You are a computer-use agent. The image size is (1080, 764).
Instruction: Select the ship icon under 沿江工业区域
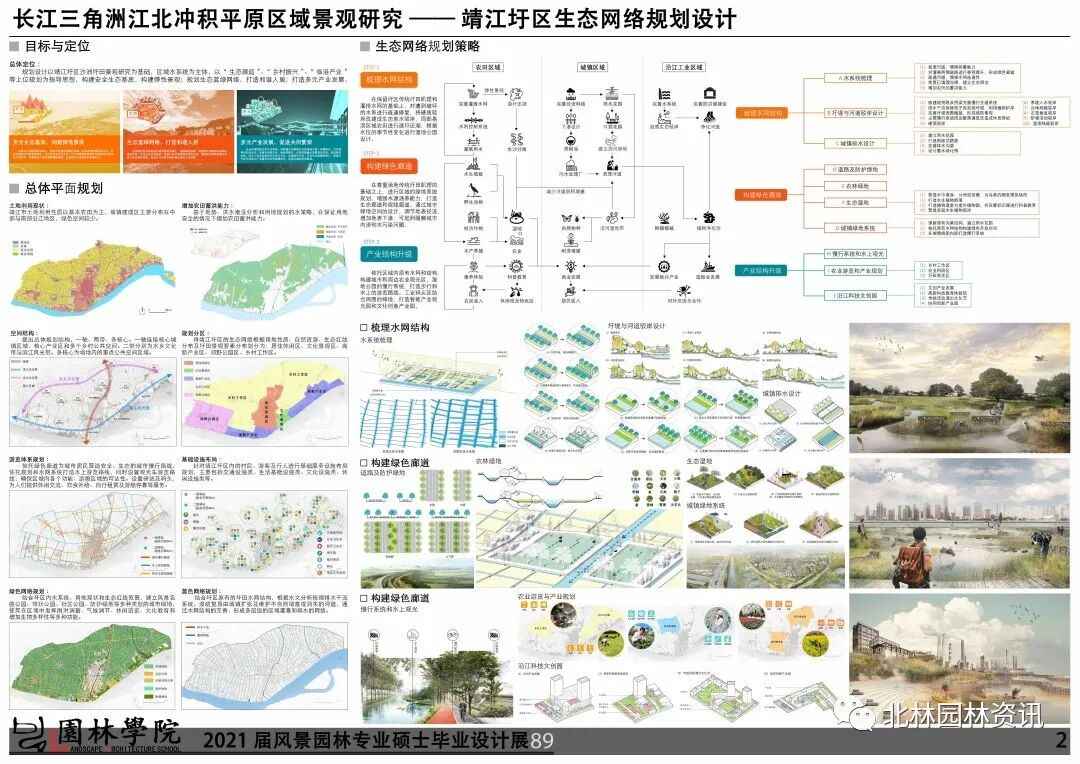(709, 267)
